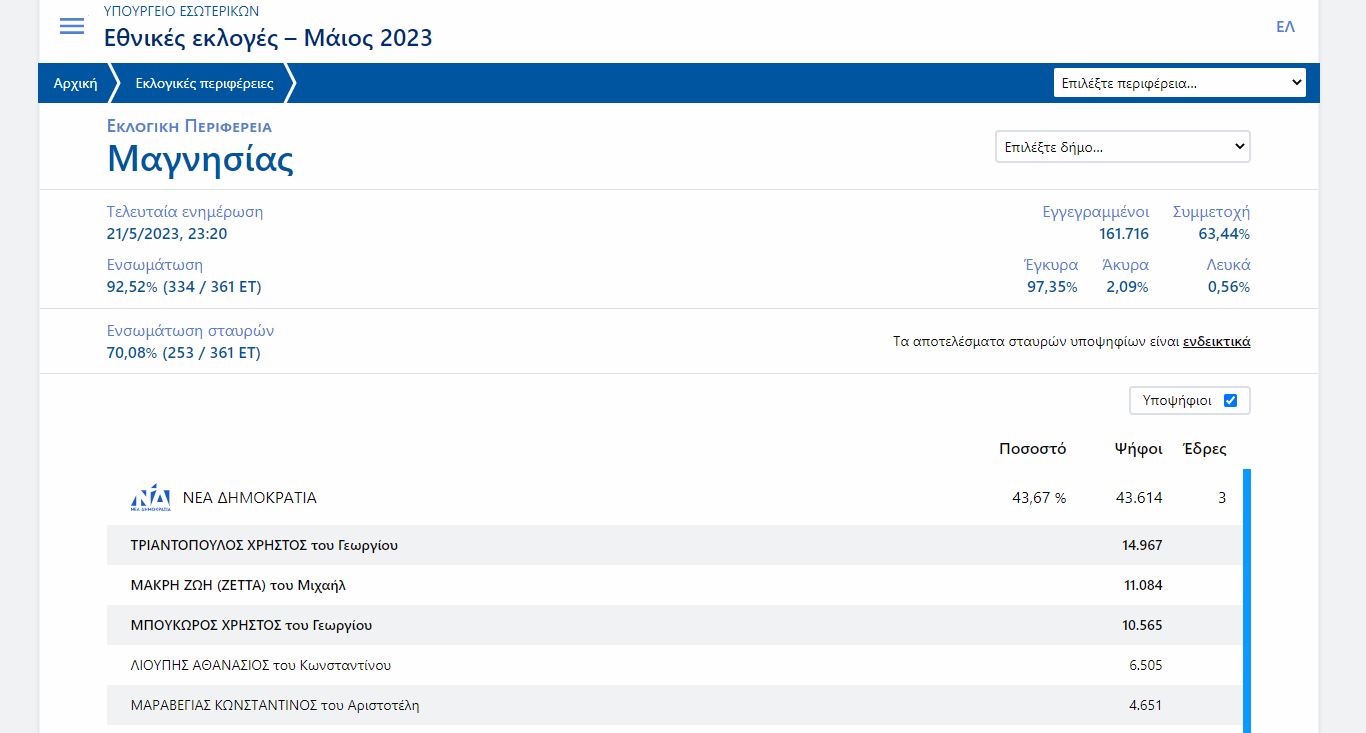
Task: Click the 6.505 vote count
Action: (1145, 665)
